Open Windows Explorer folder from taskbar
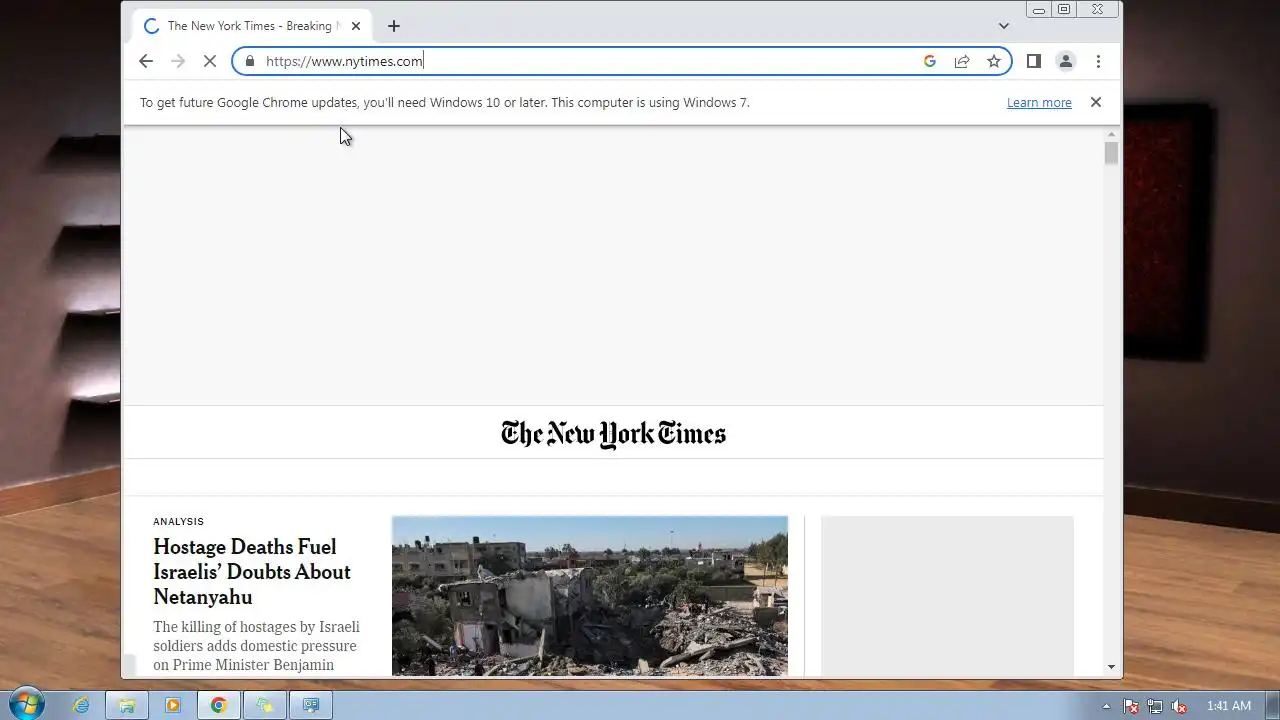This screenshot has height=720, width=1280. tap(127, 705)
